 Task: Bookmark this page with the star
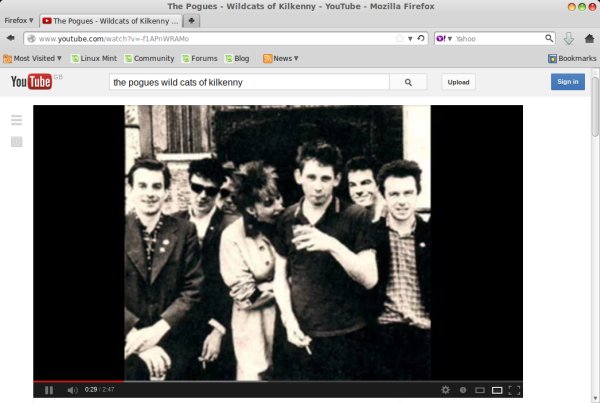[399, 38]
